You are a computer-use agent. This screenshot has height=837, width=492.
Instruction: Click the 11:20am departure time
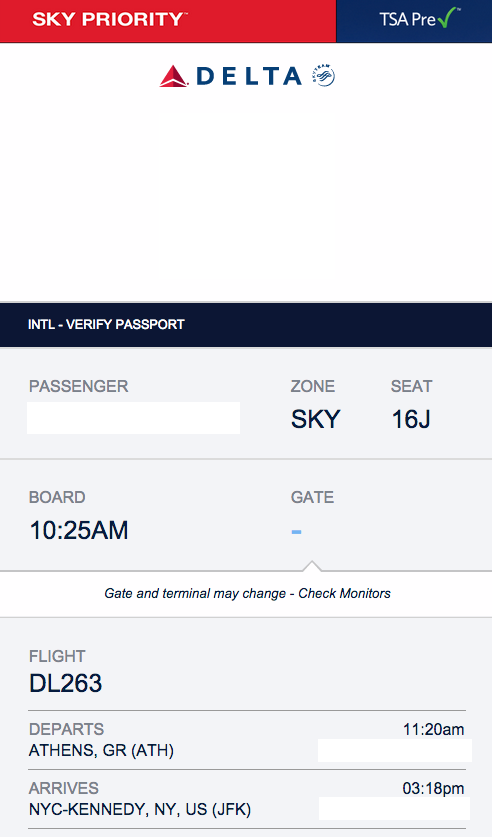(433, 729)
